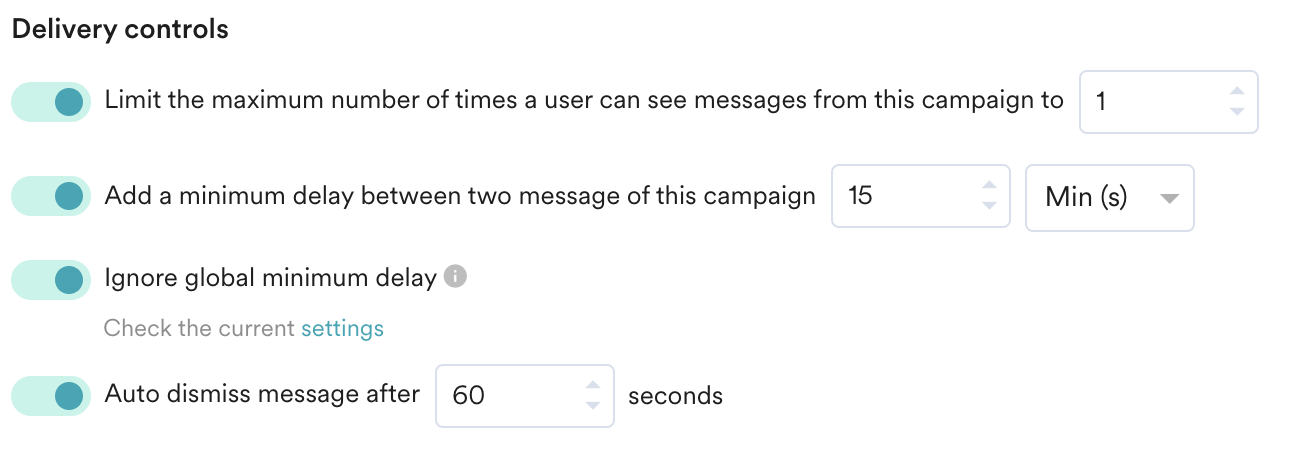The height and width of the screenshot is (463, 1302).
Task: Click the info icon beside Ignore global minimum delay
Action: tap(455, 277)
